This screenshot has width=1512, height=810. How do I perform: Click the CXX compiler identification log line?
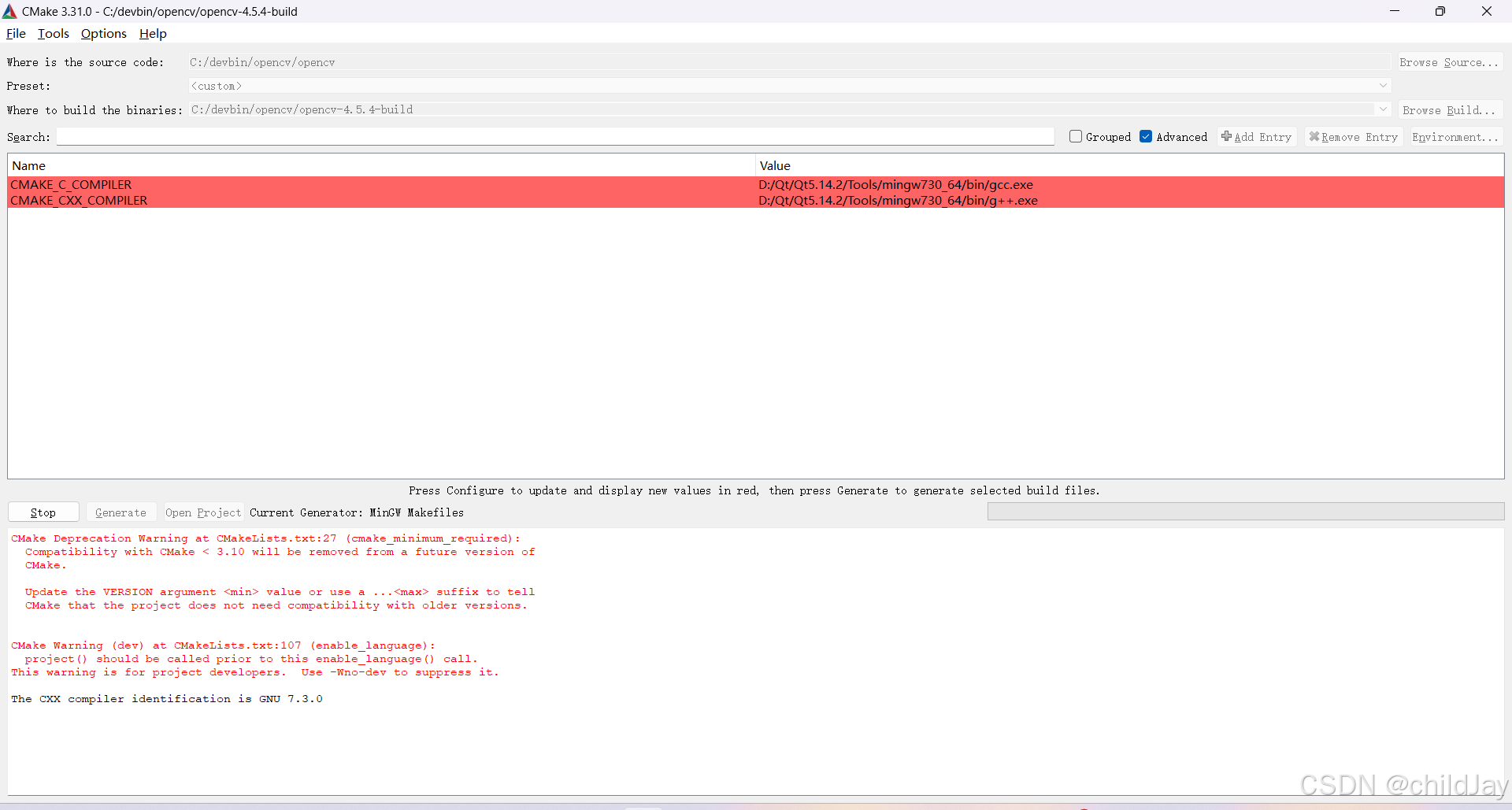(x=167, y=699)
